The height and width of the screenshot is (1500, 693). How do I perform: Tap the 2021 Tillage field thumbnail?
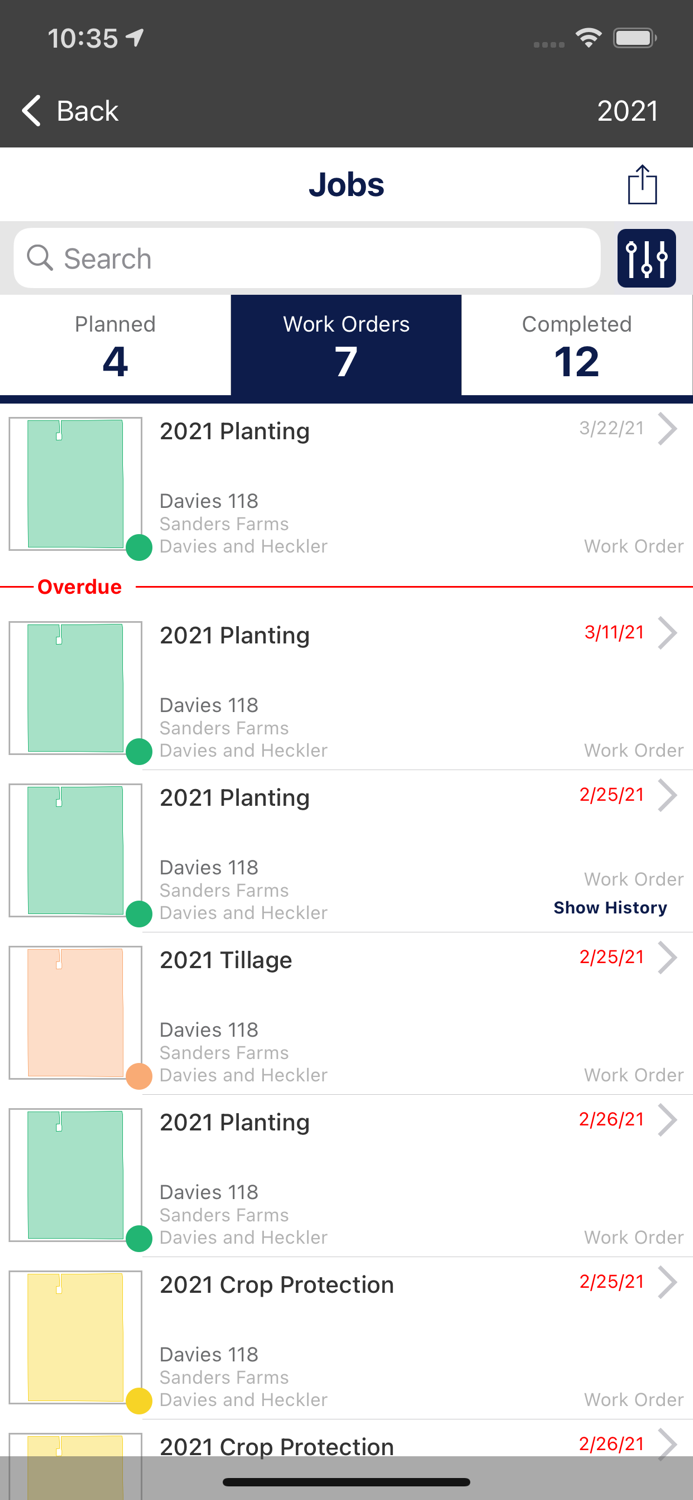pos(76,1013)
